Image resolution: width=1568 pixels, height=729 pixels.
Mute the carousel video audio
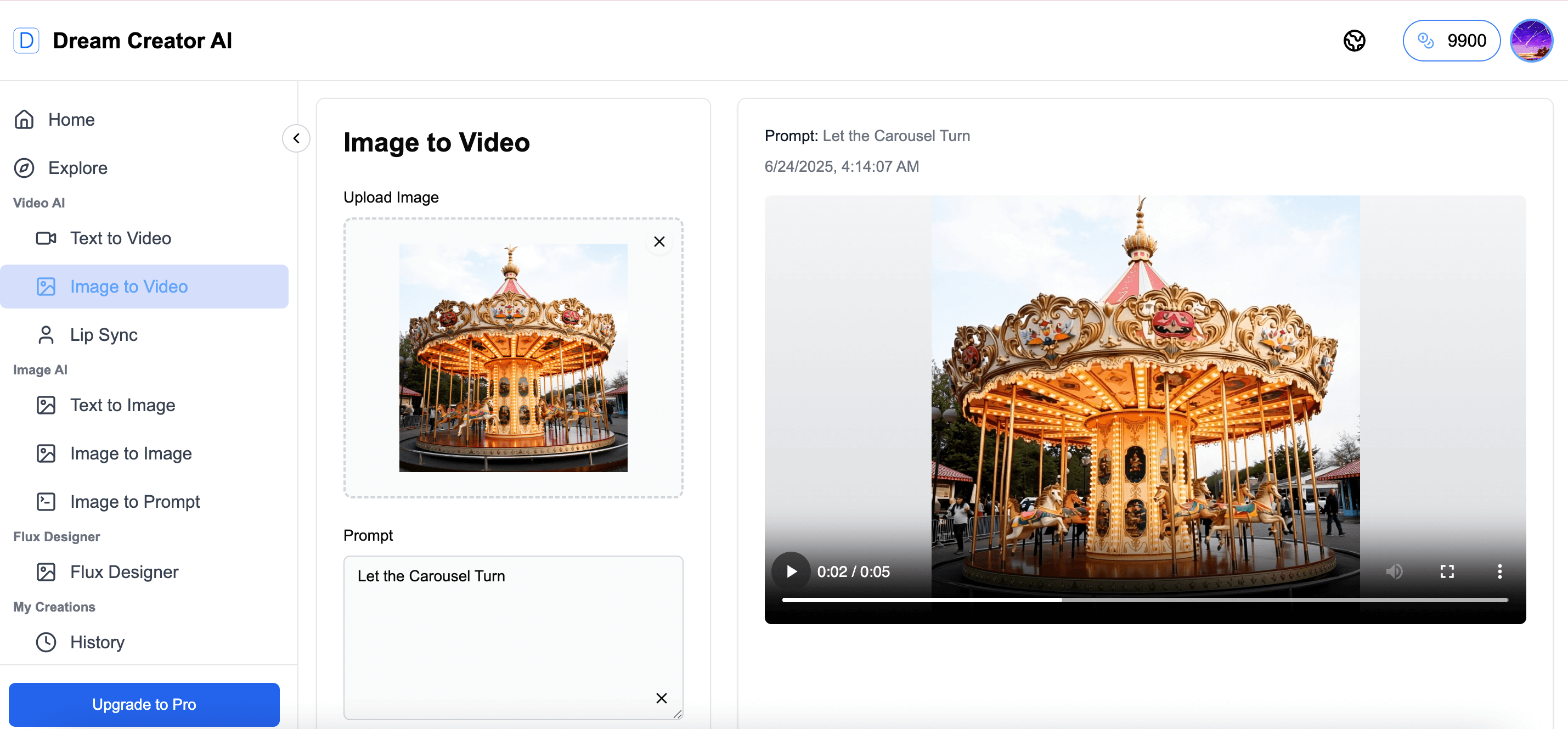tap(1395, 571)
